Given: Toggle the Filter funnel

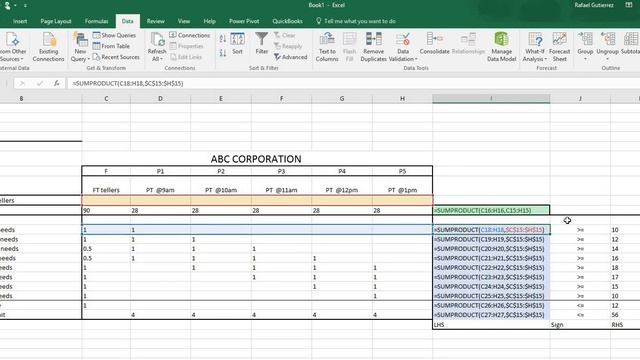Looking at the screenshot, I should pos(262,44).
